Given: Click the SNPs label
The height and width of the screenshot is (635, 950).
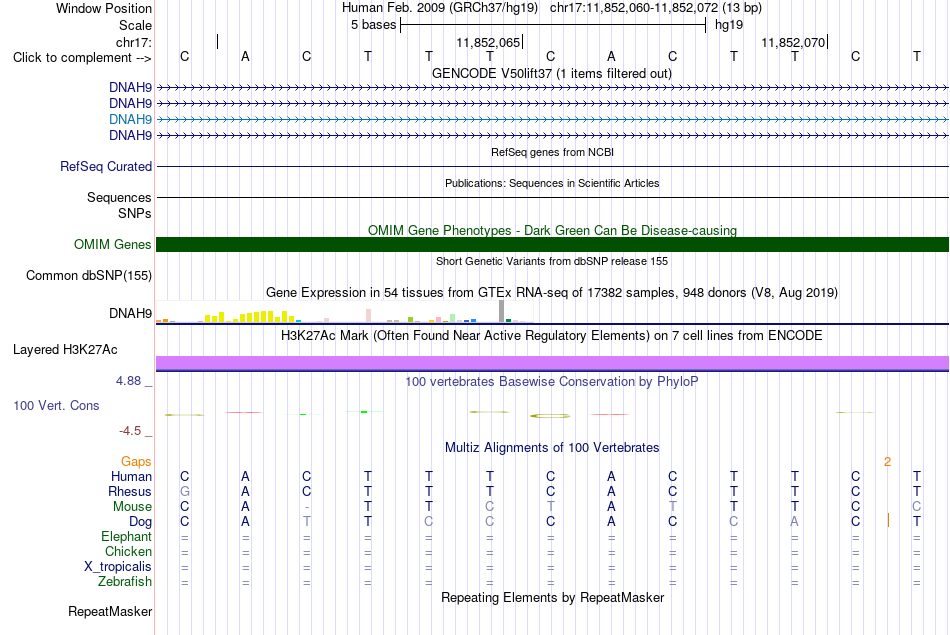Looking at the screenshot, I should click(135, 213).
